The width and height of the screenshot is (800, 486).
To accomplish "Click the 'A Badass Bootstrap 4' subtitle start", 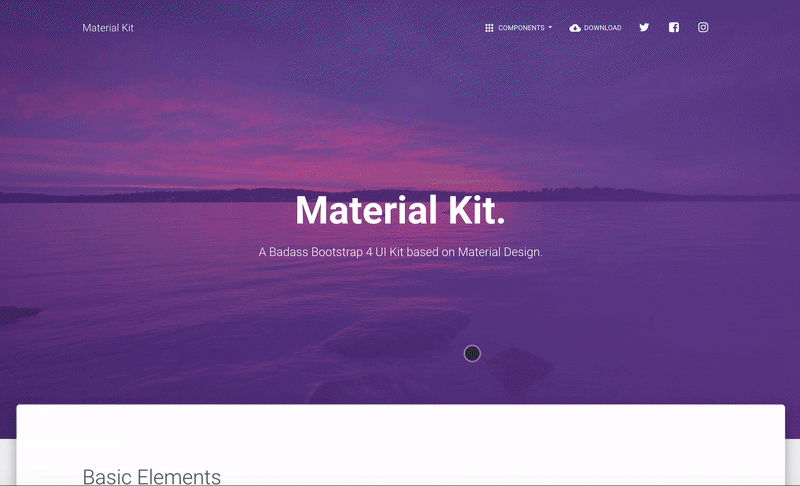I will click(311, 252).
